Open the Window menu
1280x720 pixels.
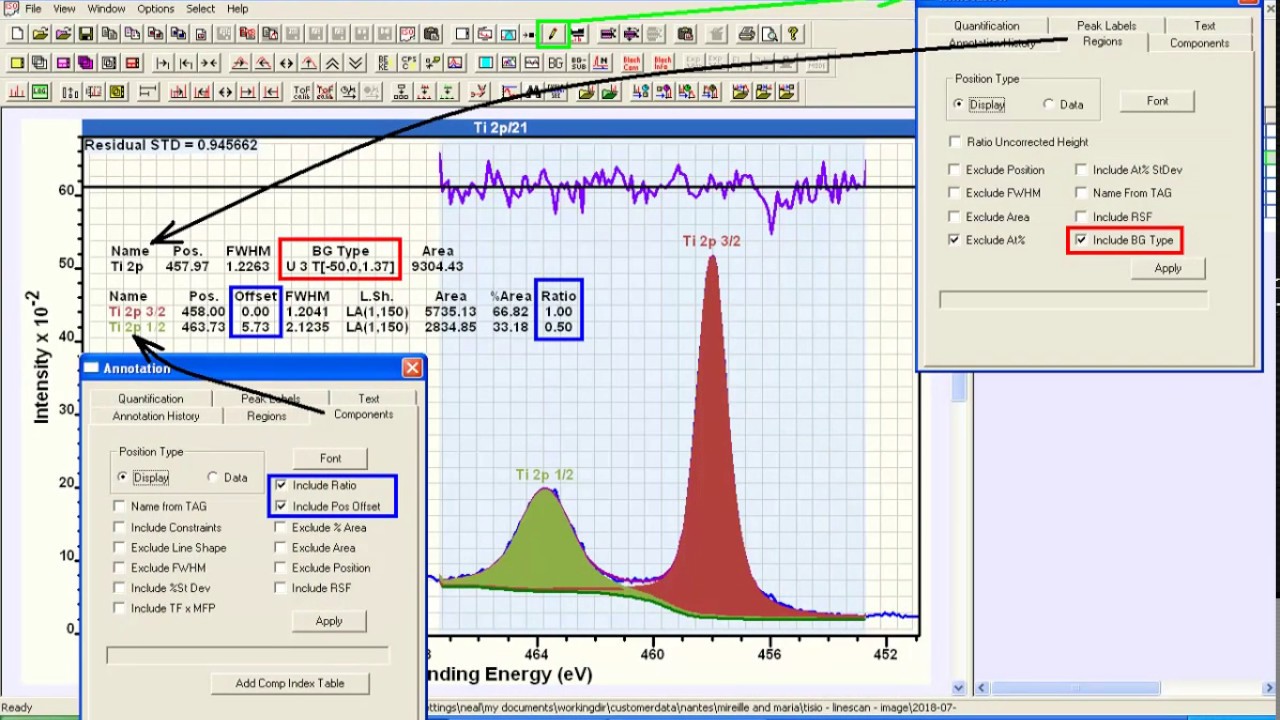click(106, 9)
